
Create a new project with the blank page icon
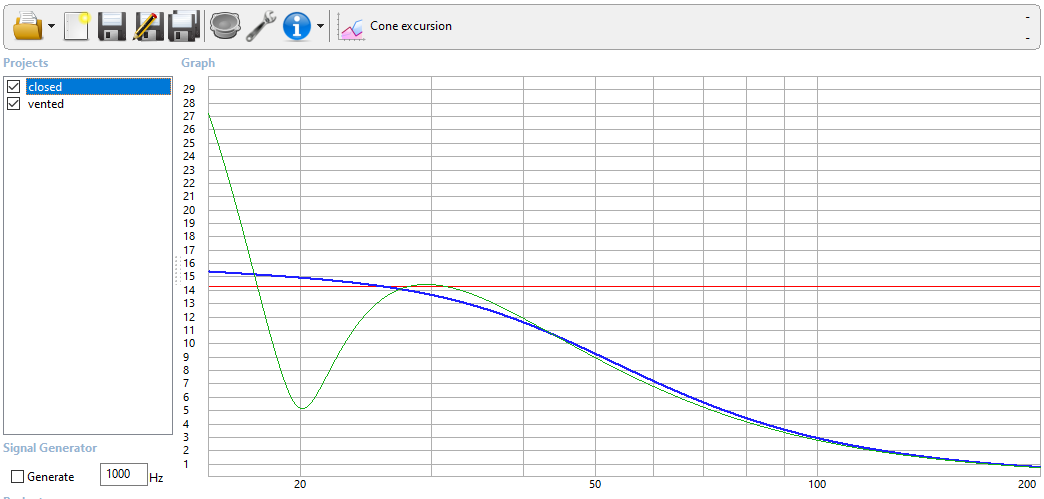(x=77, y=26)
